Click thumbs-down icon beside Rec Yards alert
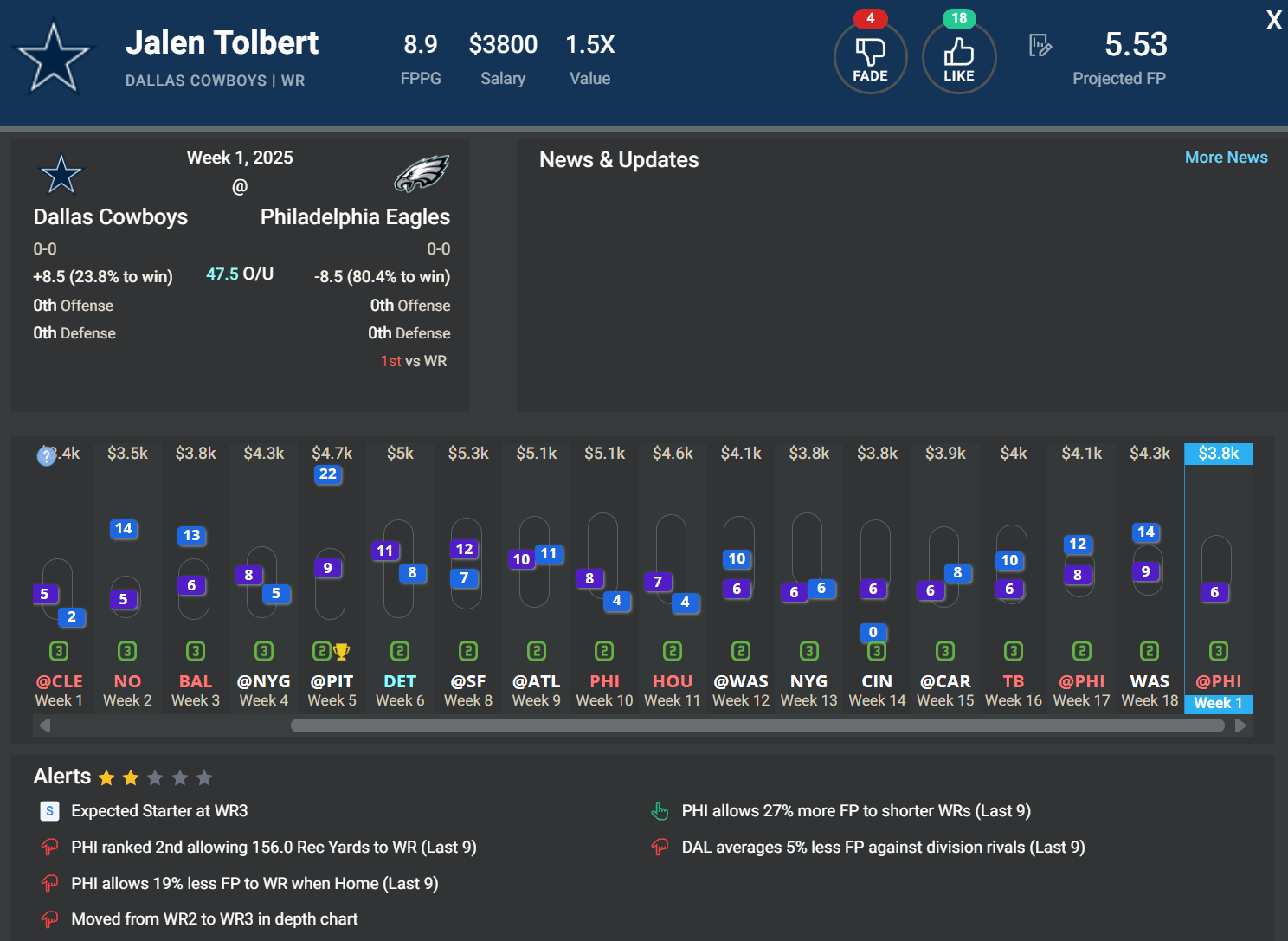1288x941 pixels. (x=50, y=847)
